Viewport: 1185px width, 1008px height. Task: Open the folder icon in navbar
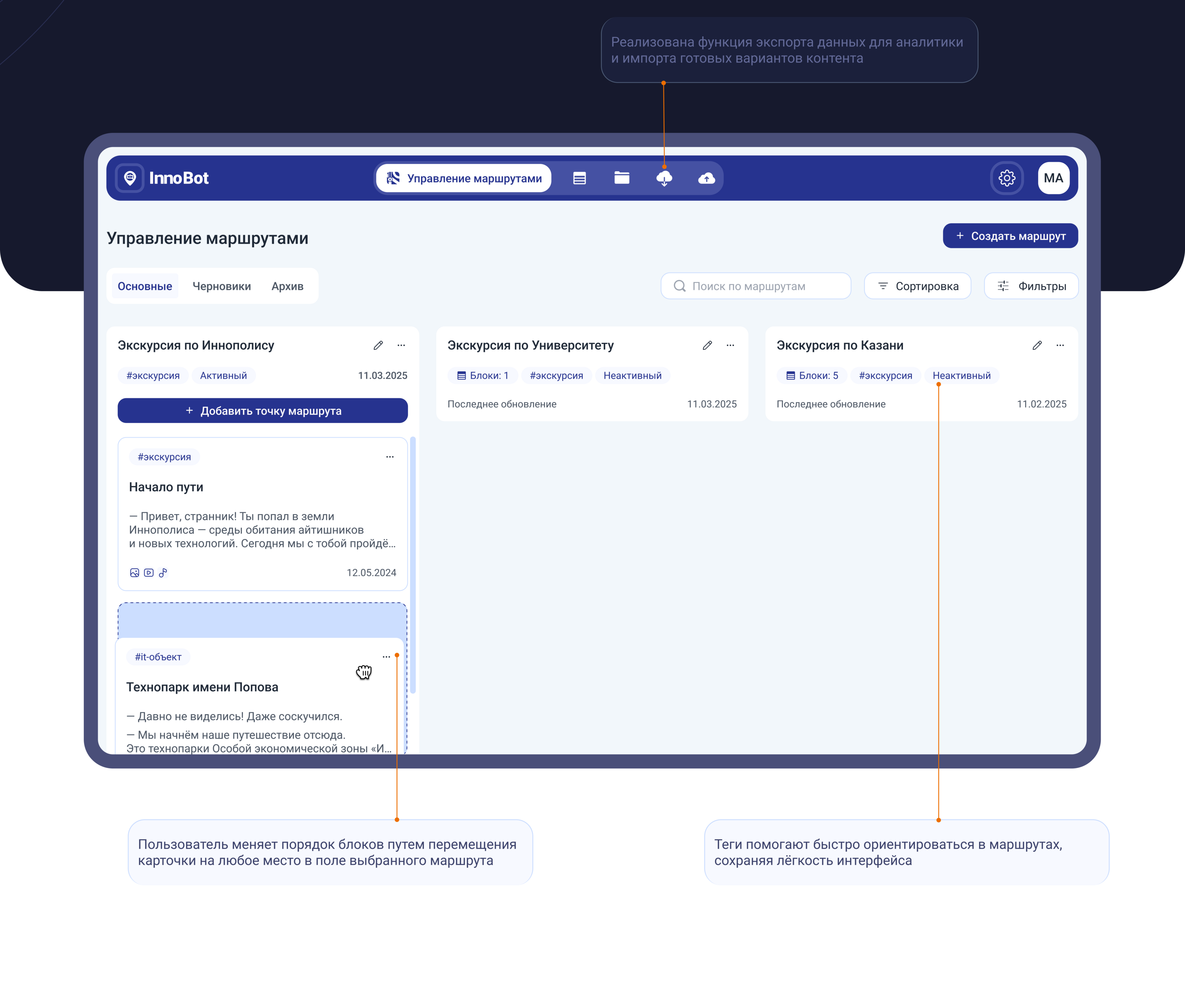pos(622,178)
